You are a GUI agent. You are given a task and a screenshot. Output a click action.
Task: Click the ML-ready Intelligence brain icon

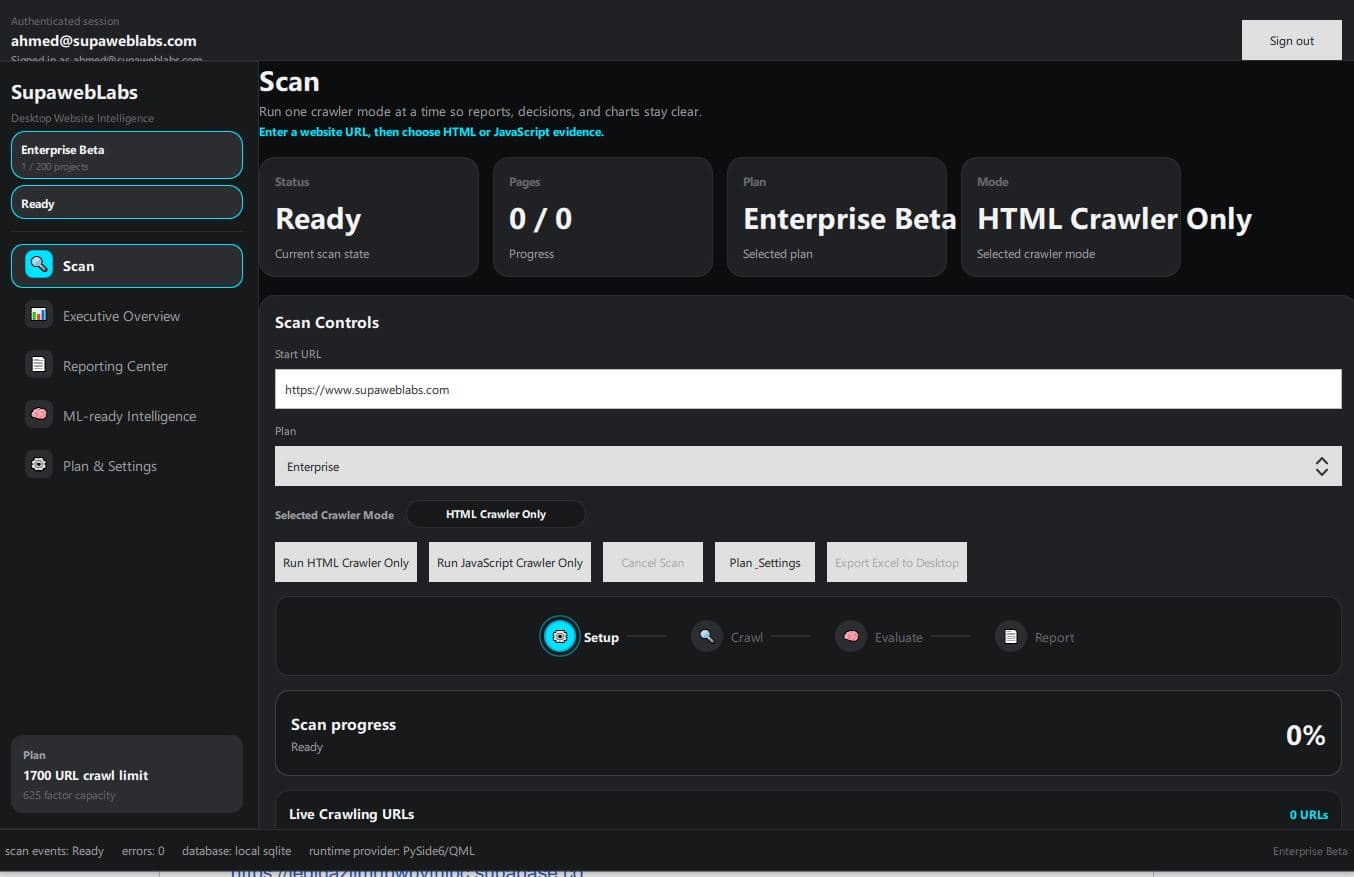click(39, 415)
